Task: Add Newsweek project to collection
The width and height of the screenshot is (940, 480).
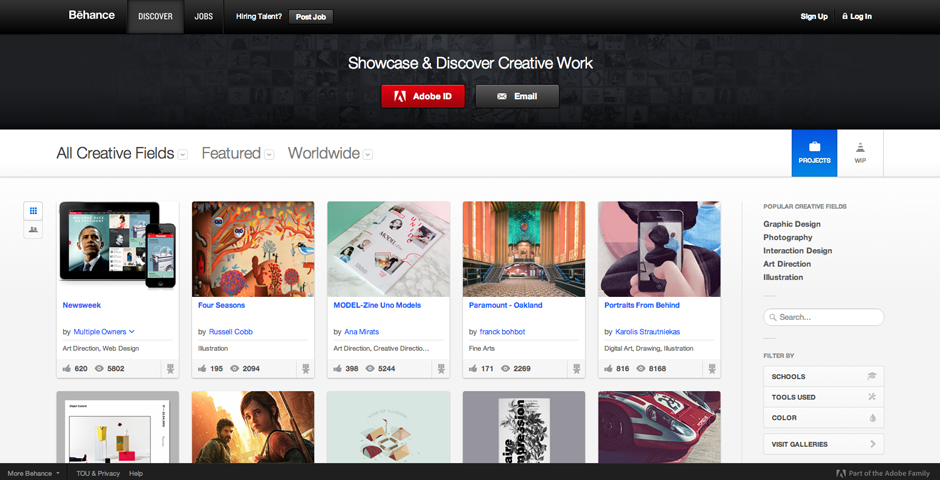Action: (x=170, y=369)
